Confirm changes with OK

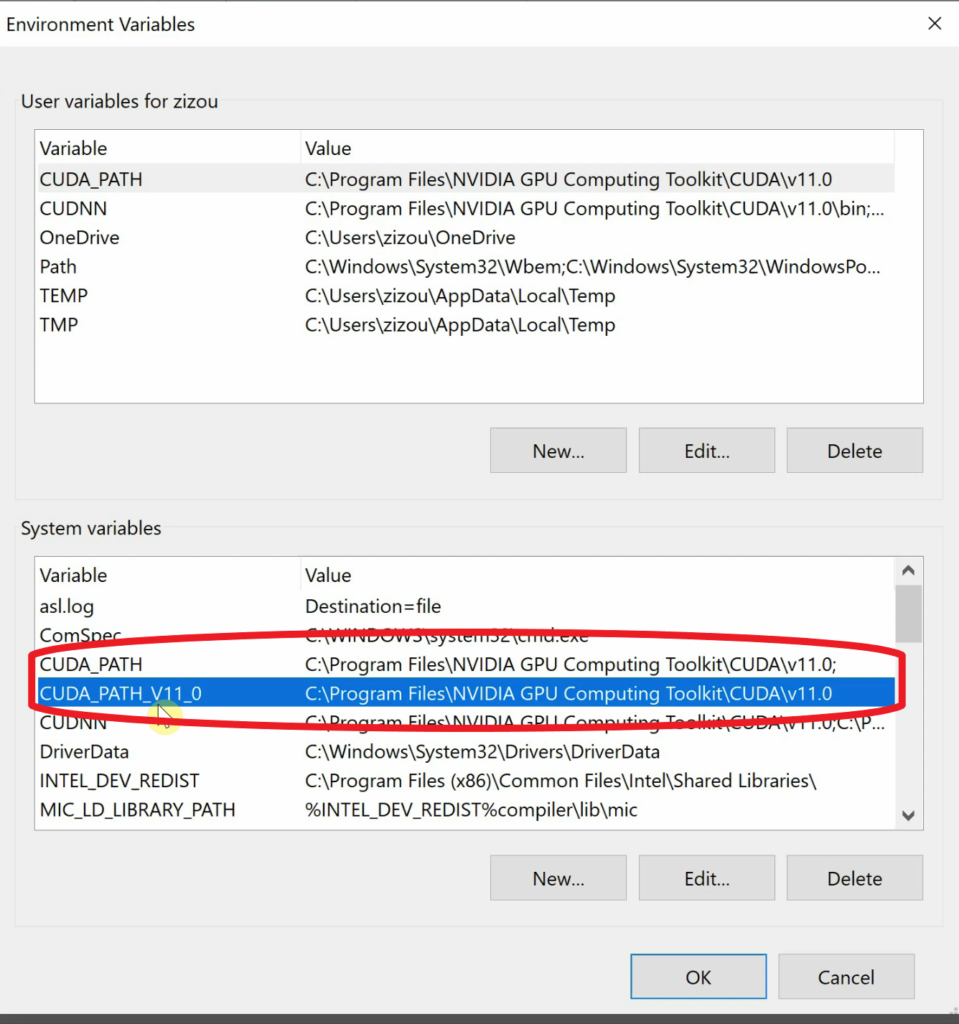[698, 976]
